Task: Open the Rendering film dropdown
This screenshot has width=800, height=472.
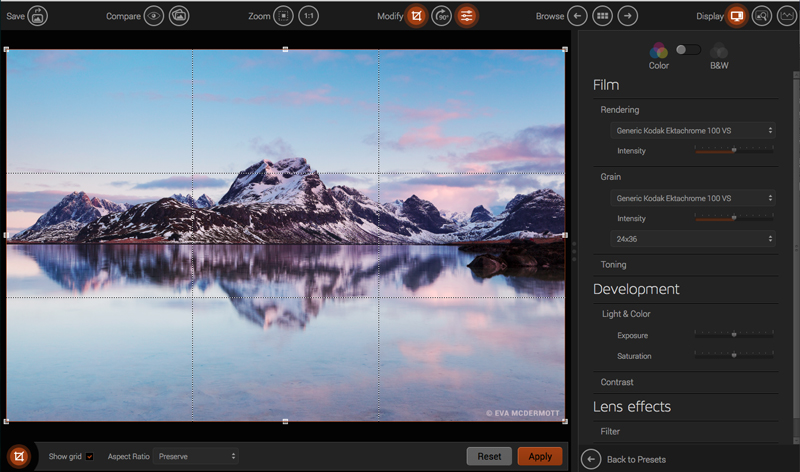Action: [692, 130]
